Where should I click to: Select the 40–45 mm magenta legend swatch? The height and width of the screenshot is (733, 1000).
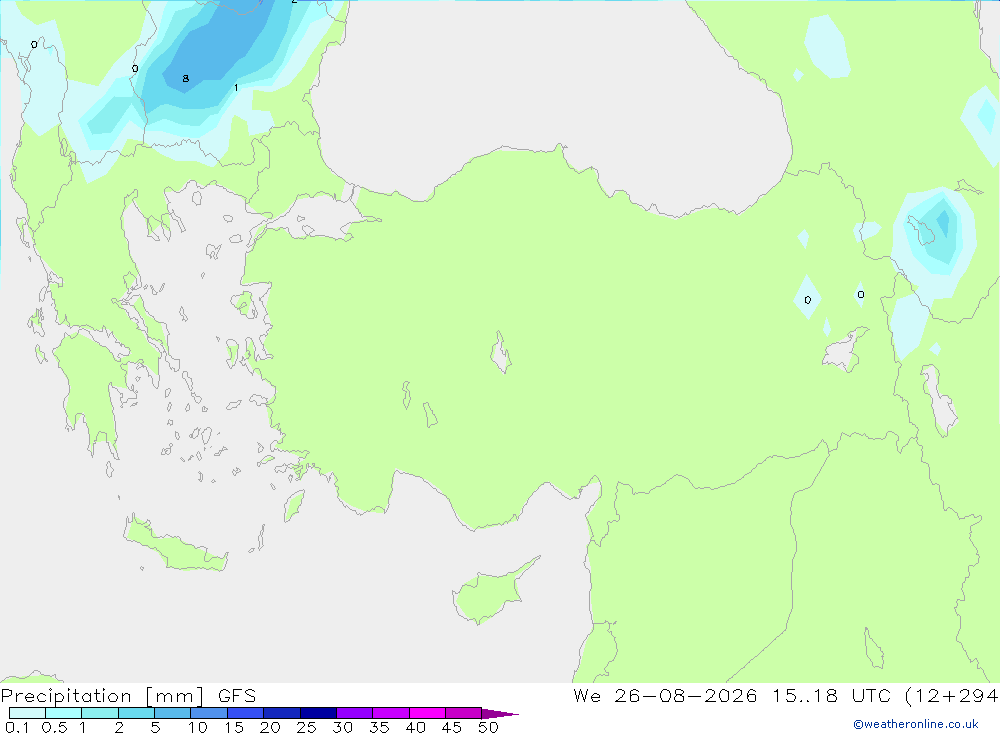click(x=427, y=713)
